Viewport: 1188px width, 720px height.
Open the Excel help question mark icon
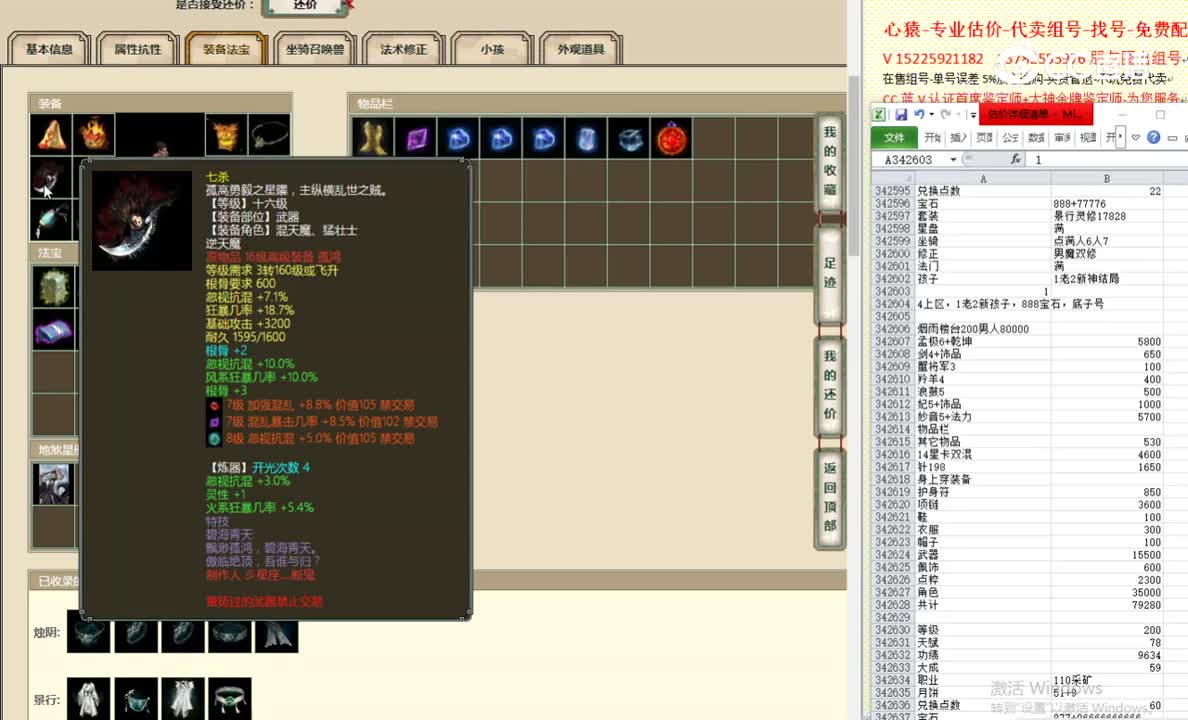tap(1155, 139)
